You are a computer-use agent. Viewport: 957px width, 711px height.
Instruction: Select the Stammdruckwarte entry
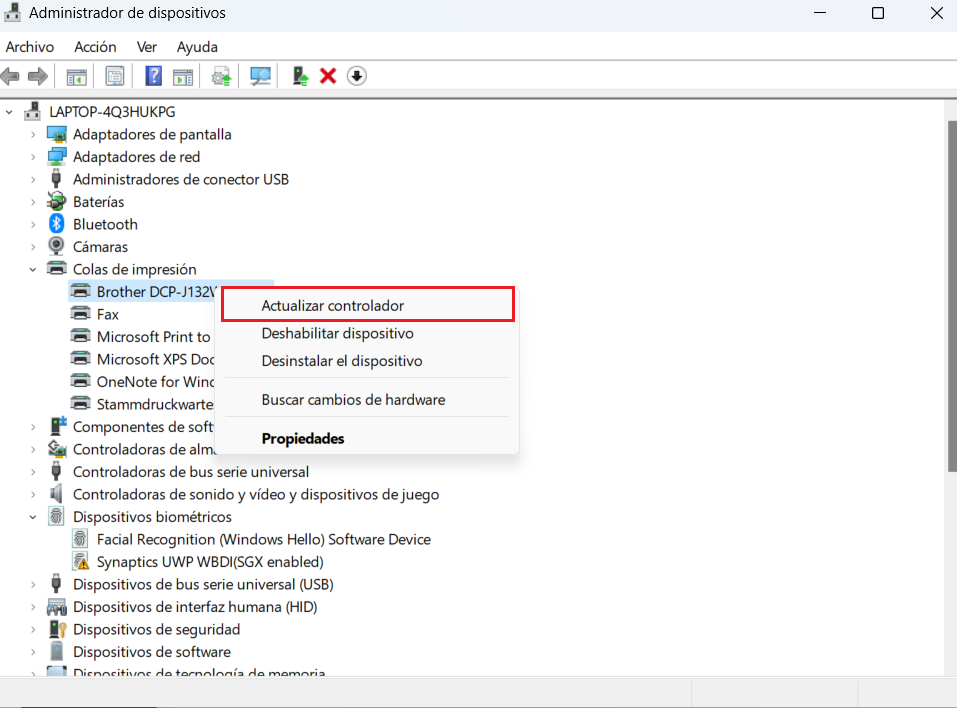[x=155, y=404]
